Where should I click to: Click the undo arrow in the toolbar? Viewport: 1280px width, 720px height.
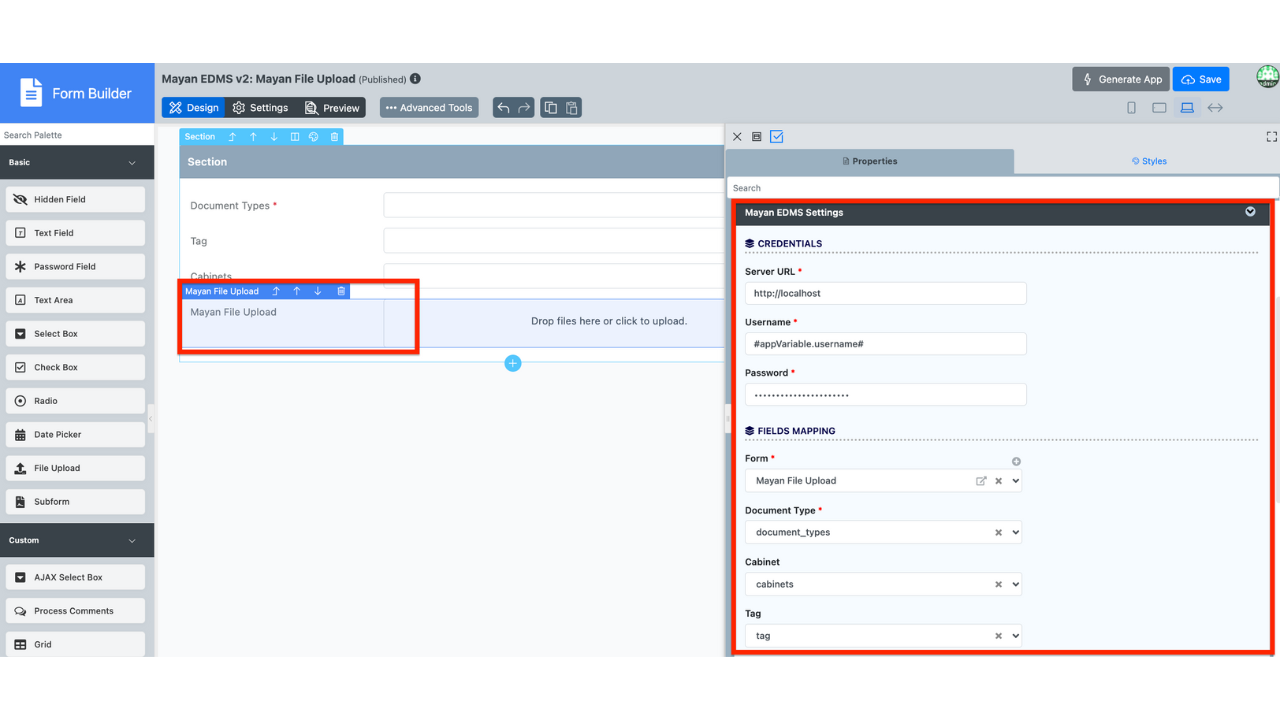(x=503, y=108)
